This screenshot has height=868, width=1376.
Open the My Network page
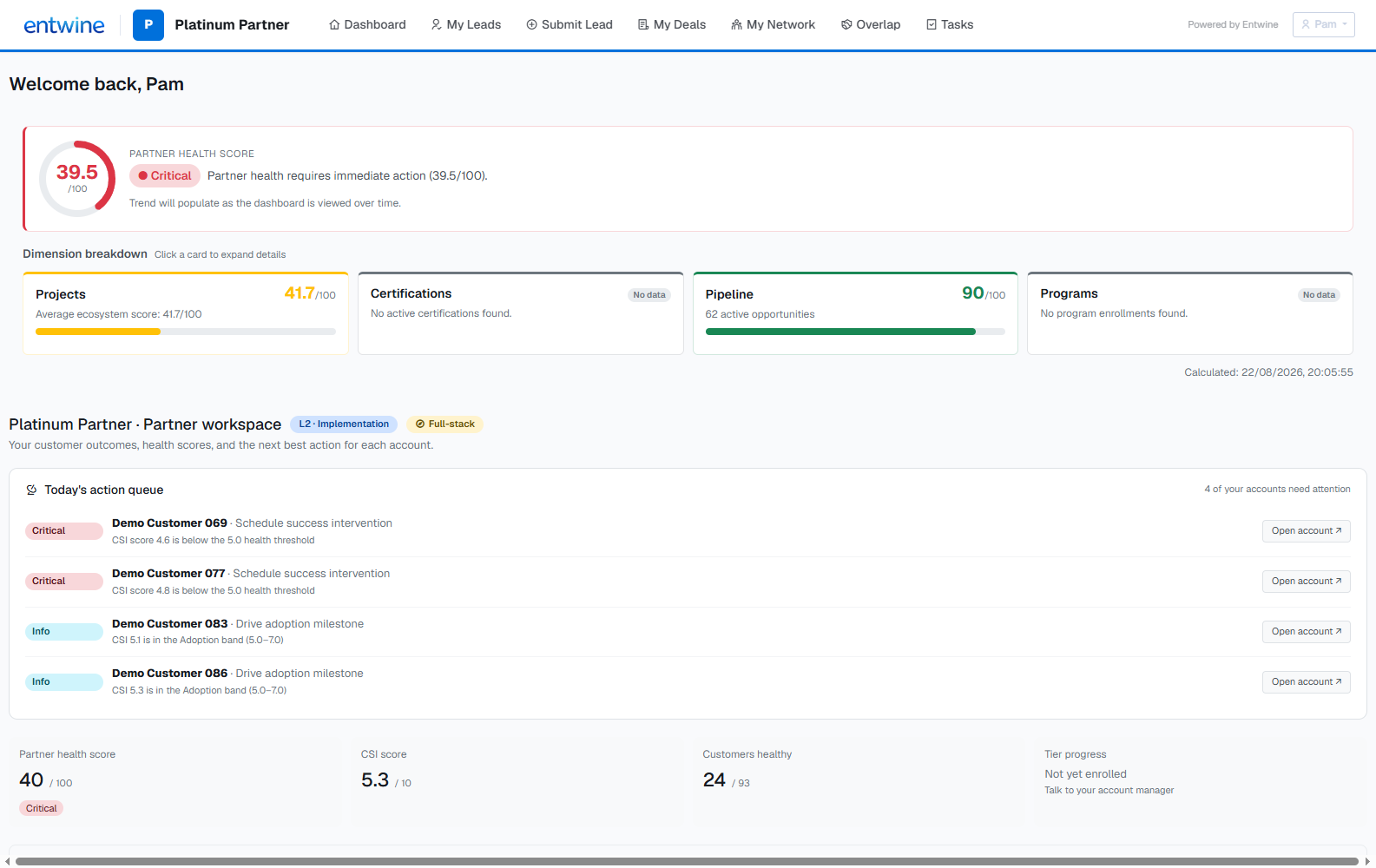774,24
